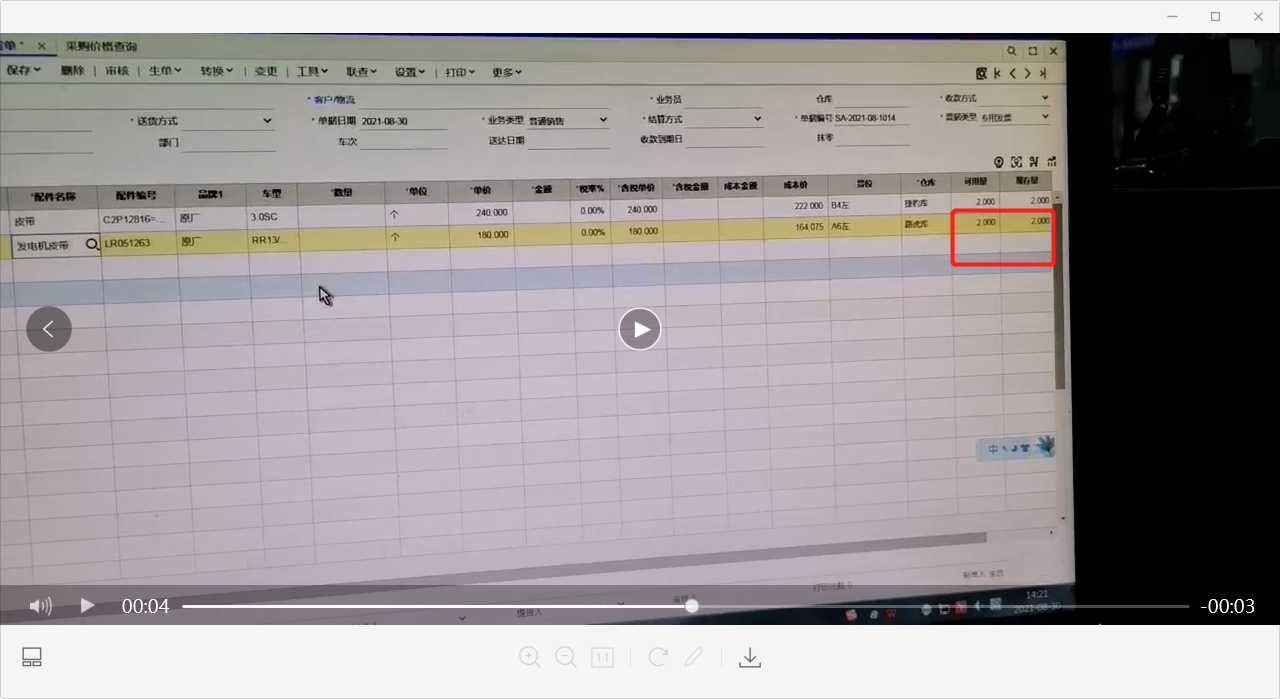Expand the 业务类型 dropdown showing 普通销售

pyautogui.click(x=603, y=120)
